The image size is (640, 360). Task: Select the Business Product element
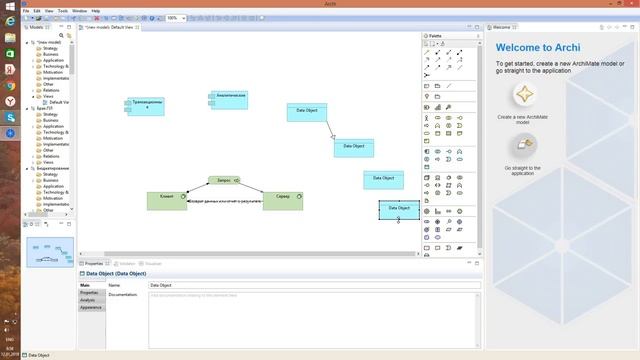pos(427,141)
